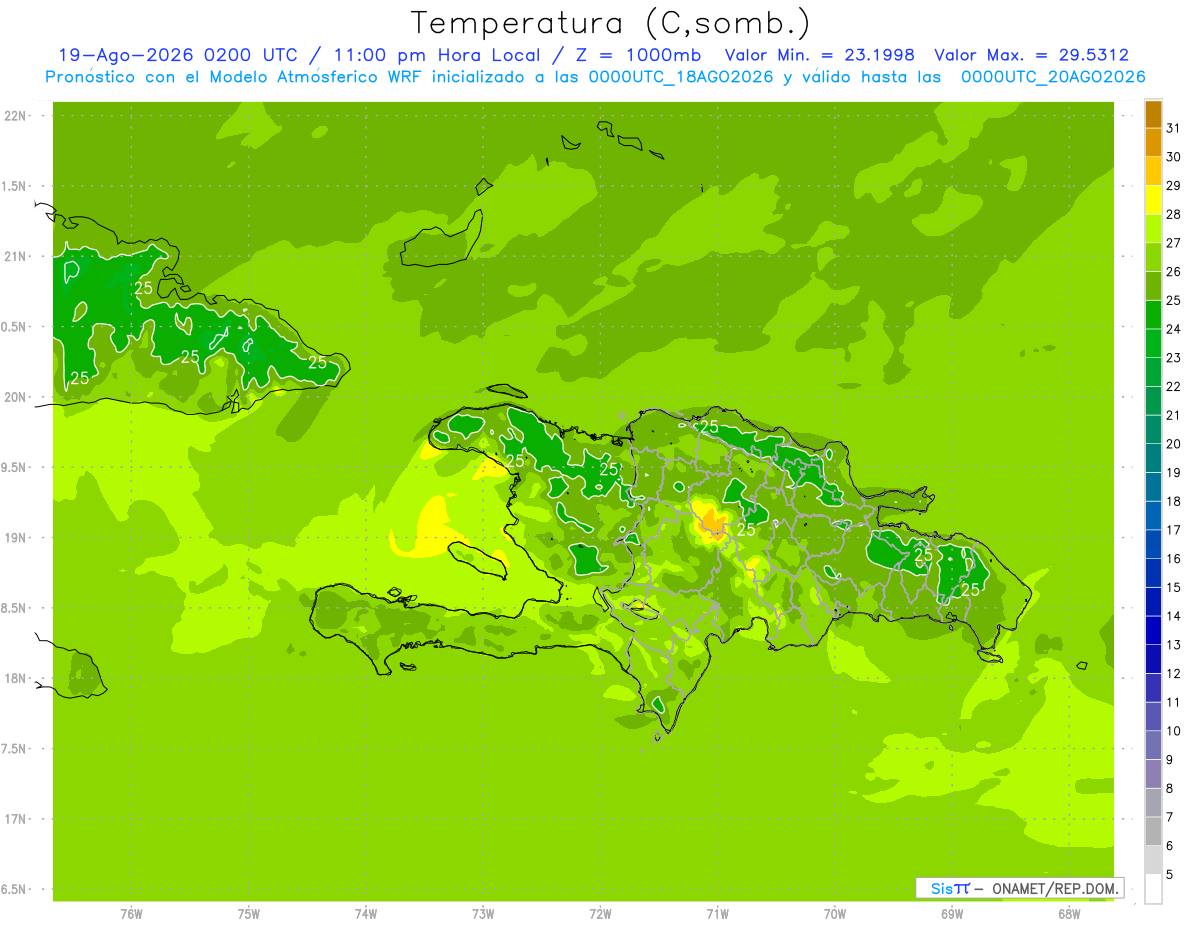Click the purple swatch between 9 and 10
The width and height of the screenshot is (1200, 927).
[1153, 745]
